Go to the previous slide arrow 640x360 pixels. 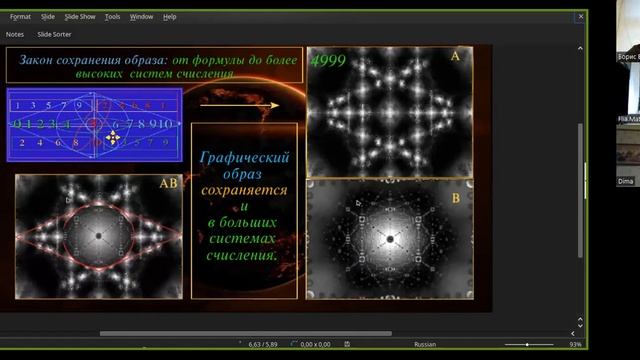[580, 319]
